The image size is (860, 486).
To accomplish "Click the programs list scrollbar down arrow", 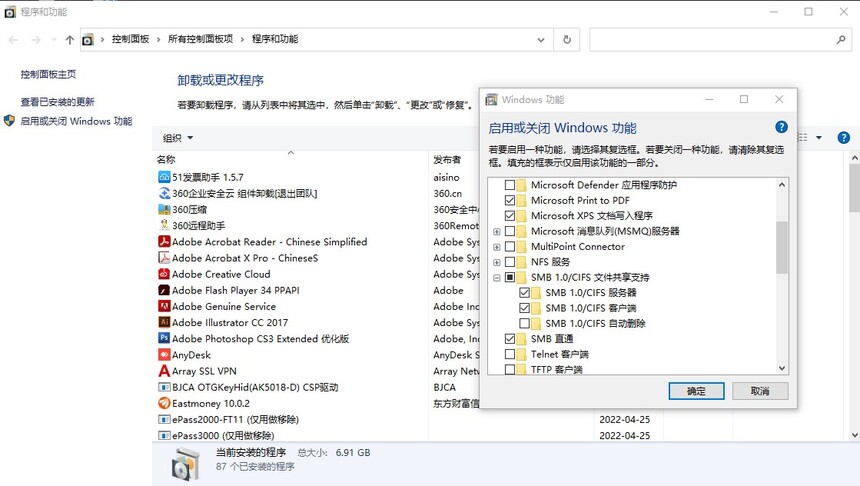I will pyautogui.click(x=855, y=435).
